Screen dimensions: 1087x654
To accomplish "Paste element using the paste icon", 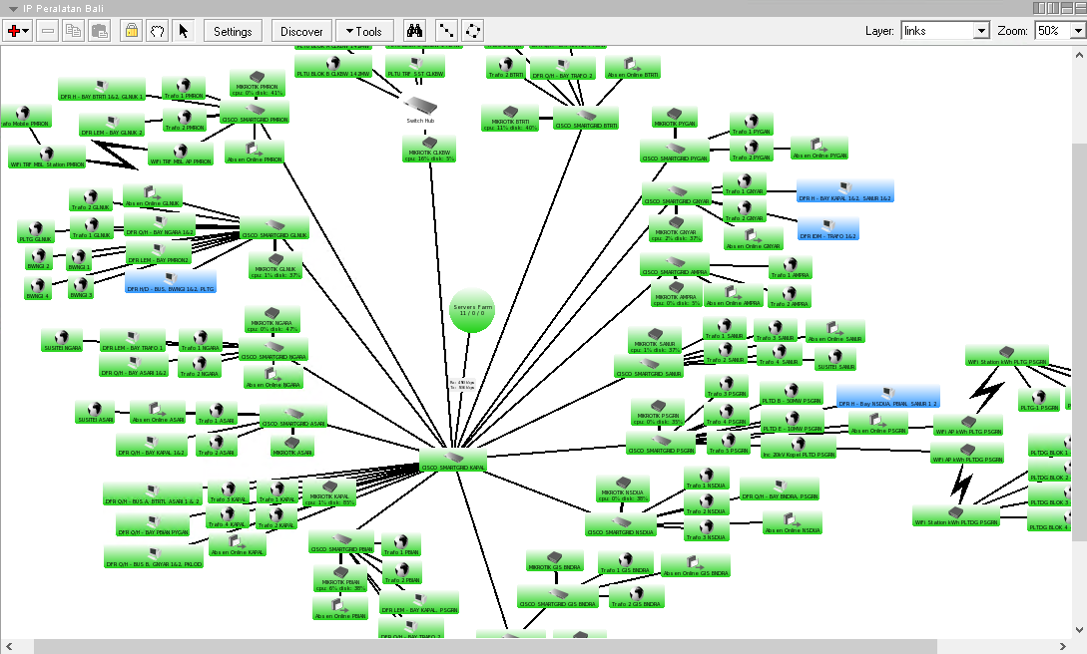I will tap(97, 31).
